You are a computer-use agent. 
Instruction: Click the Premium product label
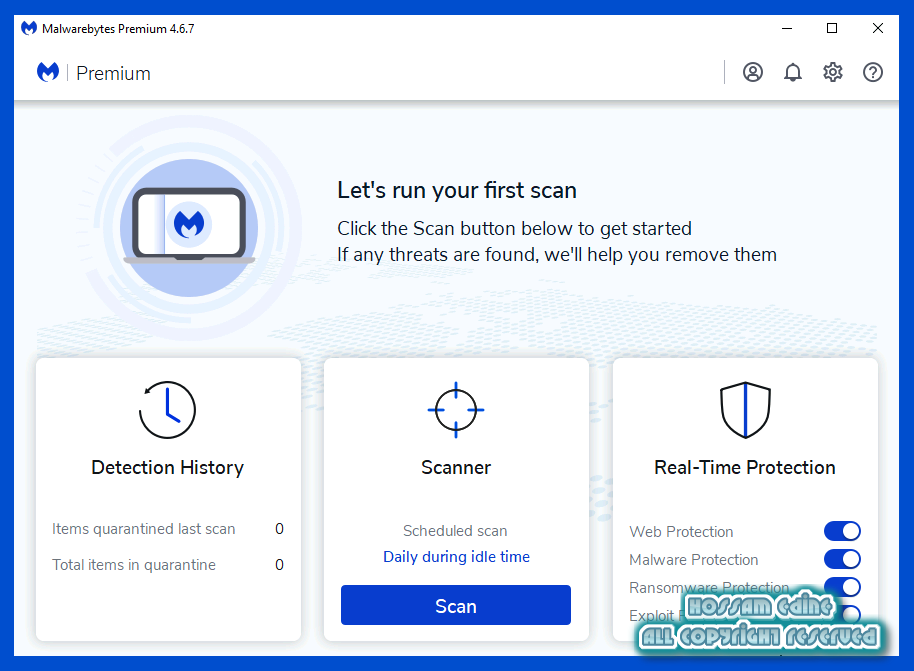pyautogui.click(x=113, y=73)
